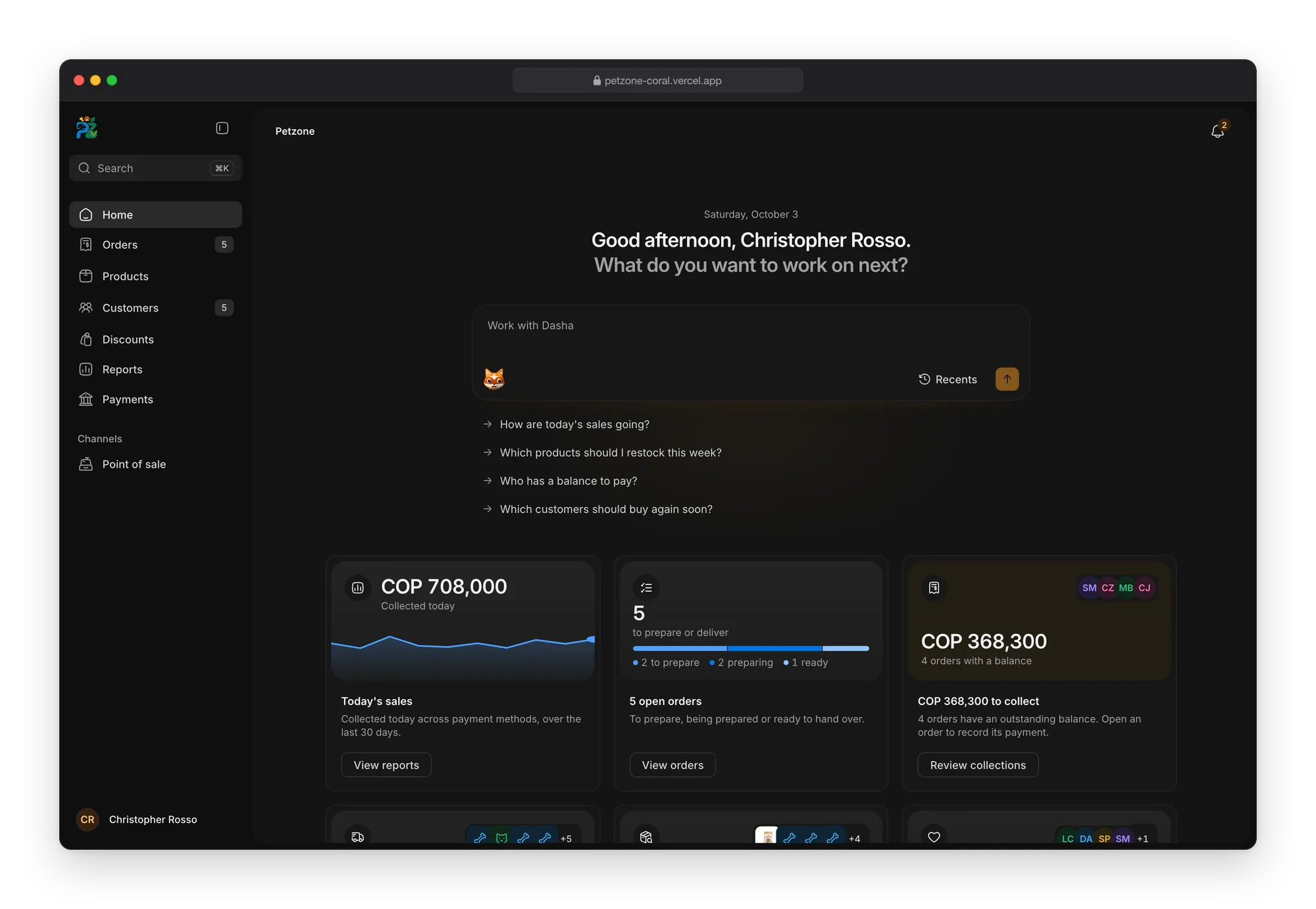Click the receipt icon in collections card

click(x=934, y=588)
